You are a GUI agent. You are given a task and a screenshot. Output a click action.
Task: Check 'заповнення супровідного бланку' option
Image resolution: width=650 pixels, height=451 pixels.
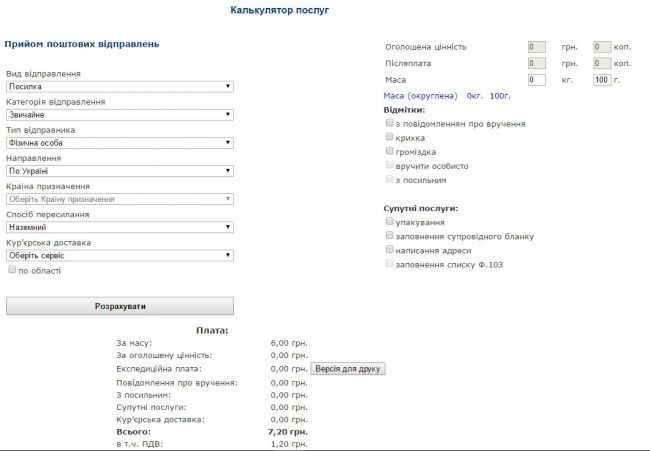[390, 236]
